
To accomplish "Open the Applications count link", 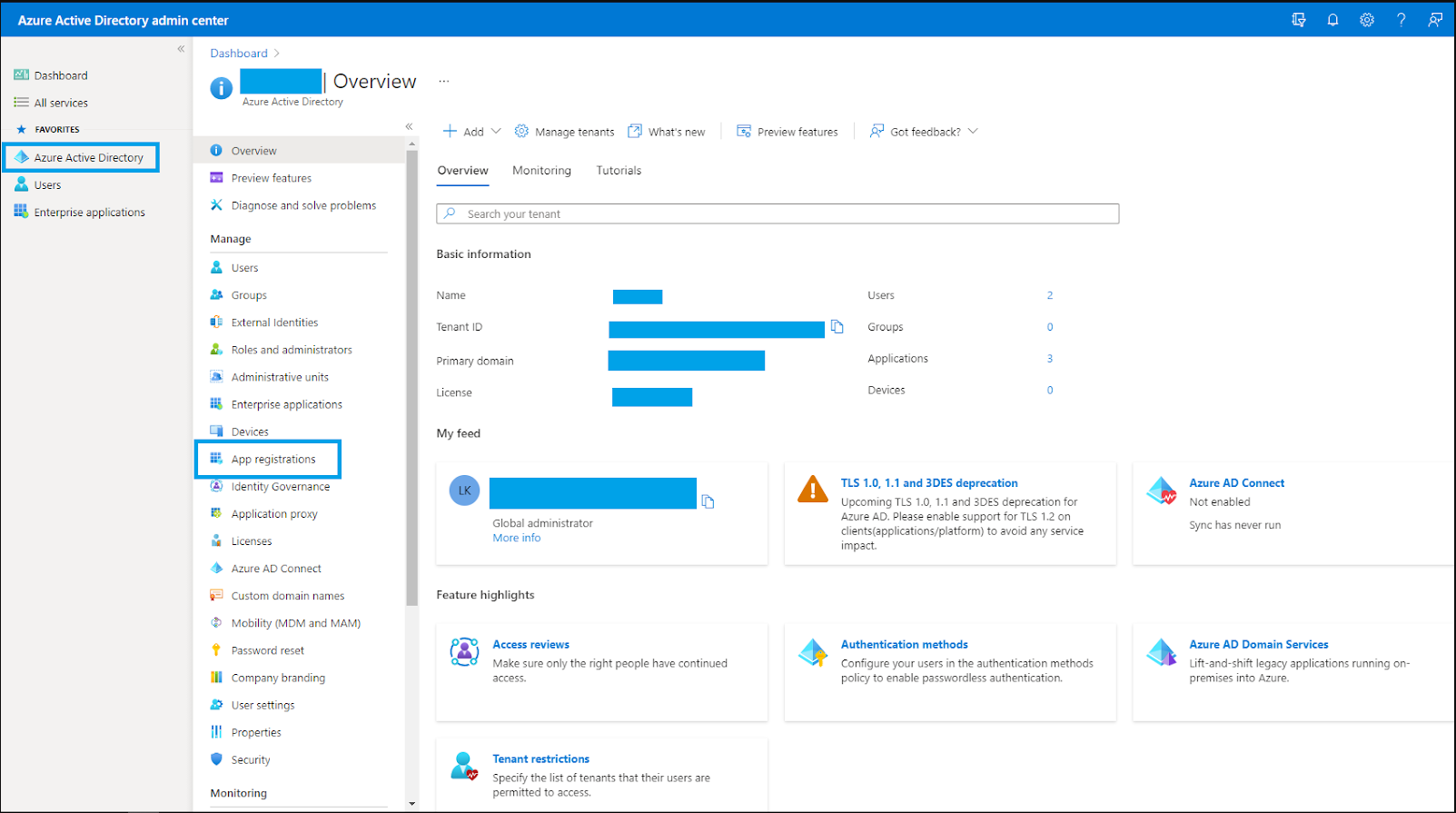I will pyautogui.click(x=1050, y=359).
